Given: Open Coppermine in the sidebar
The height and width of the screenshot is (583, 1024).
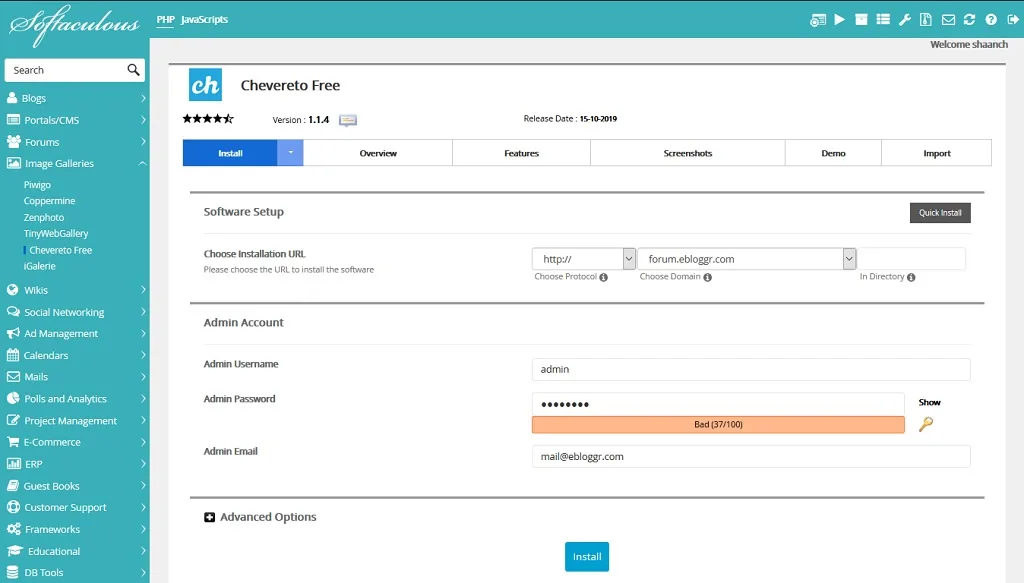Looking at the screenshot, I should [x=50, y=201].
